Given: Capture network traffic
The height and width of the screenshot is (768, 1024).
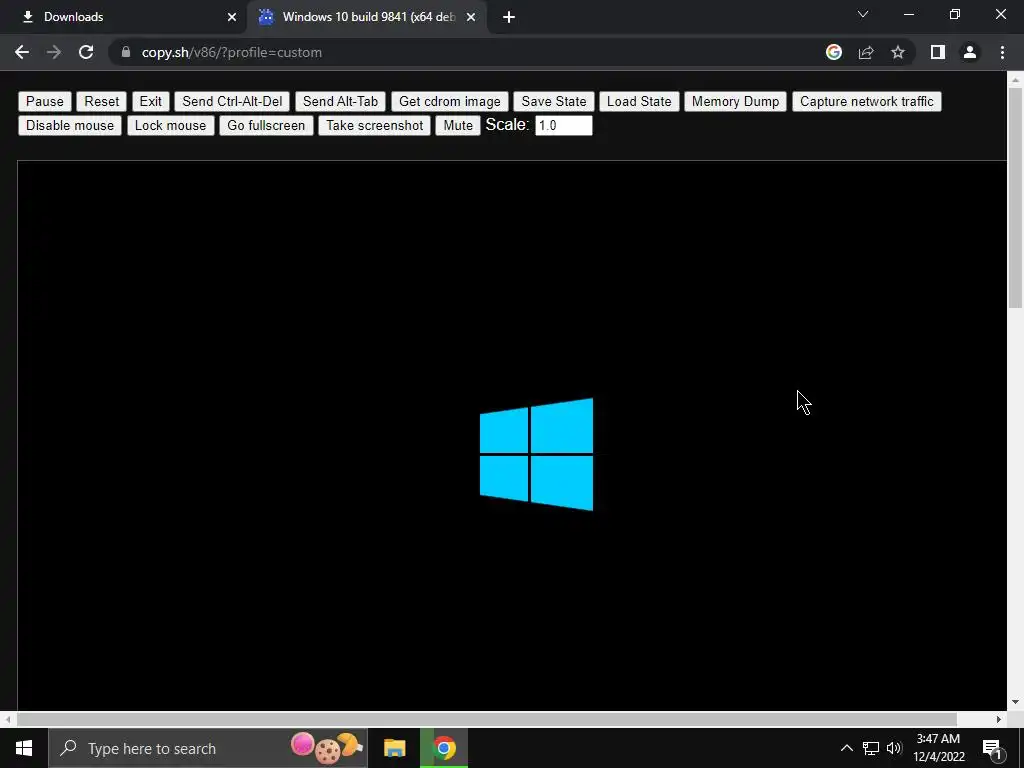Looking at the screenshot, I should [867, 102].
